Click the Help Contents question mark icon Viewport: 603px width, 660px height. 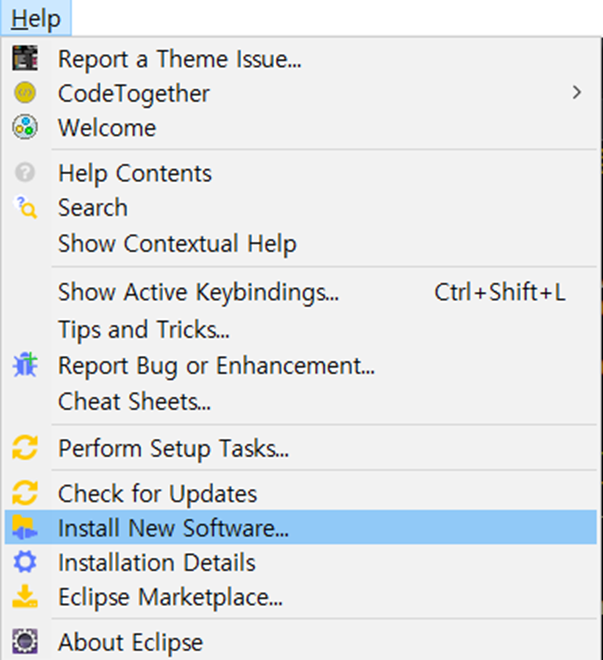(x=25, y=173)
